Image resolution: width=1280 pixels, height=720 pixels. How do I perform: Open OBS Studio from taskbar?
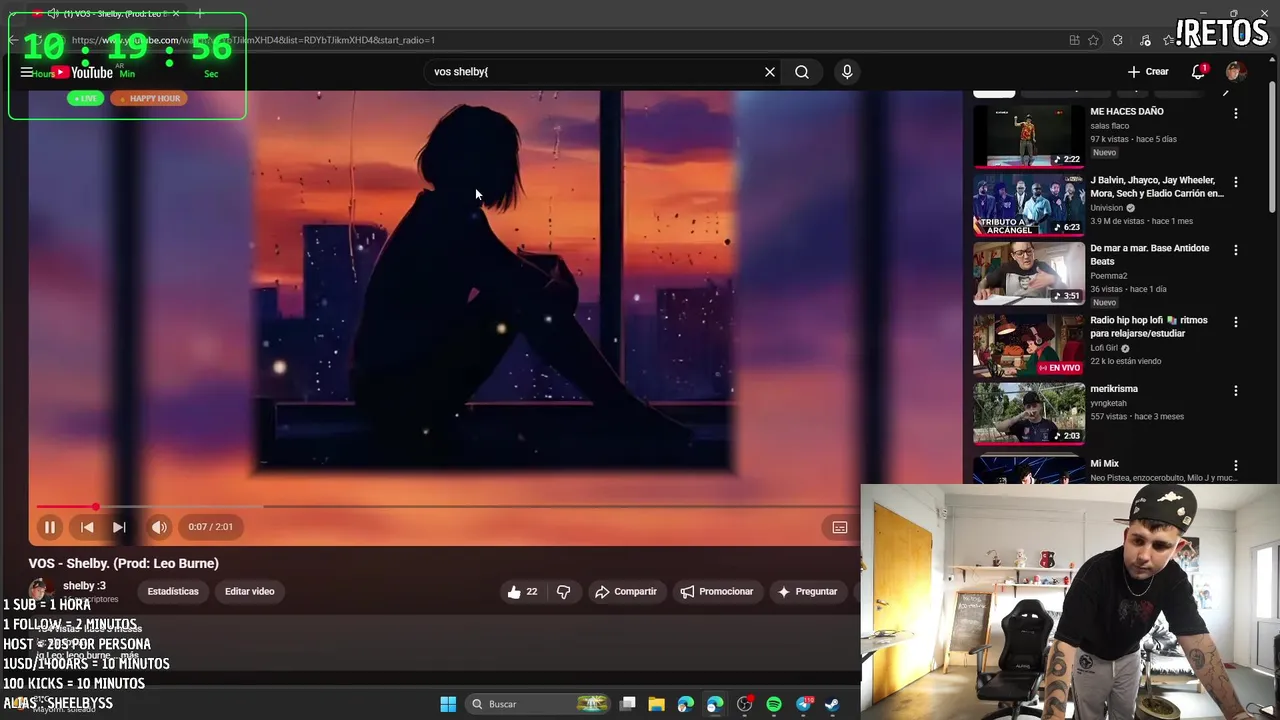coord(744,704)
